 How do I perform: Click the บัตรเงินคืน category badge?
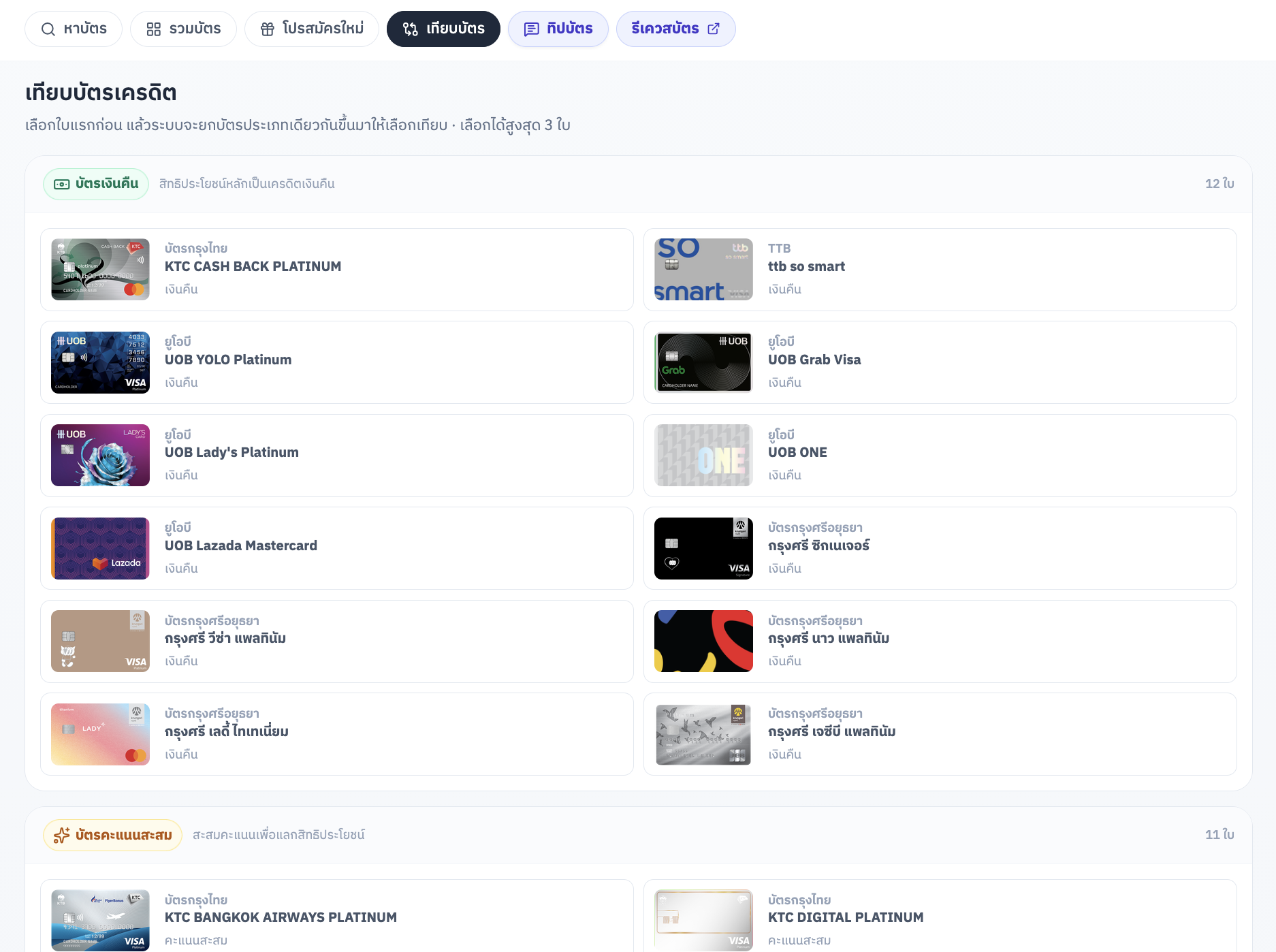pos(96,184)
